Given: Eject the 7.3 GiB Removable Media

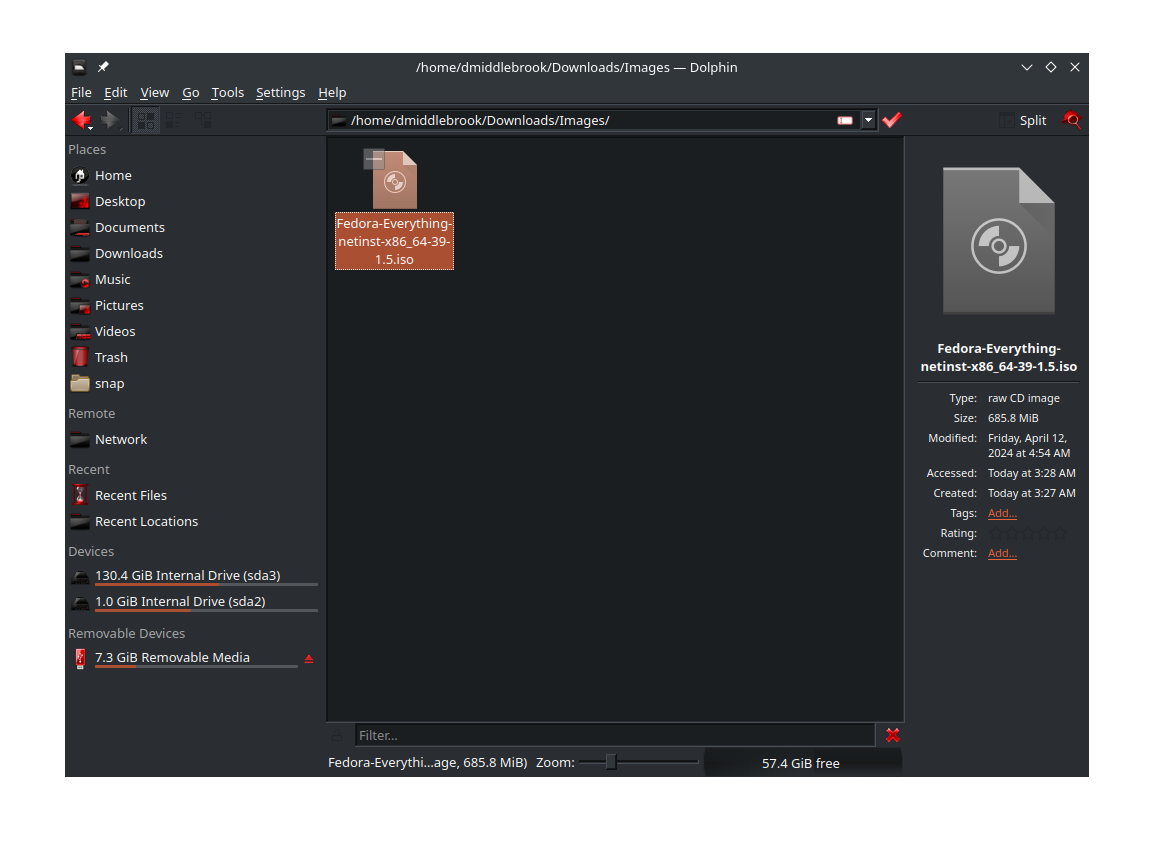Looking at the screenshot, I should (x=309, y=659).
